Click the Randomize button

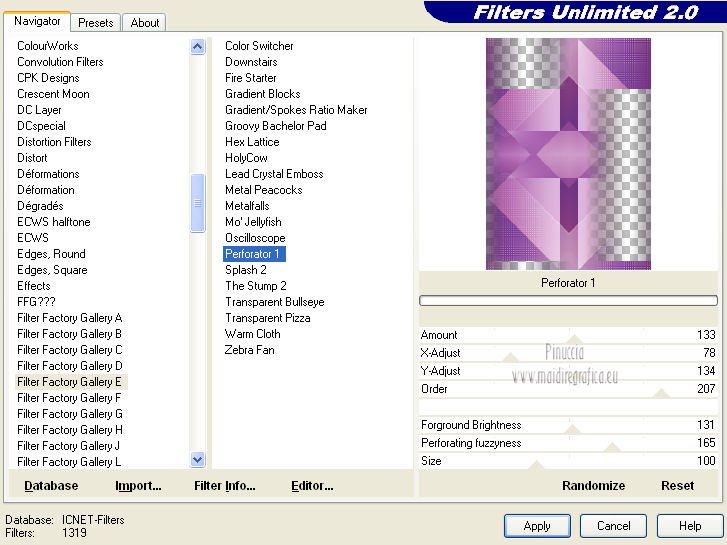tap(593, 486)
